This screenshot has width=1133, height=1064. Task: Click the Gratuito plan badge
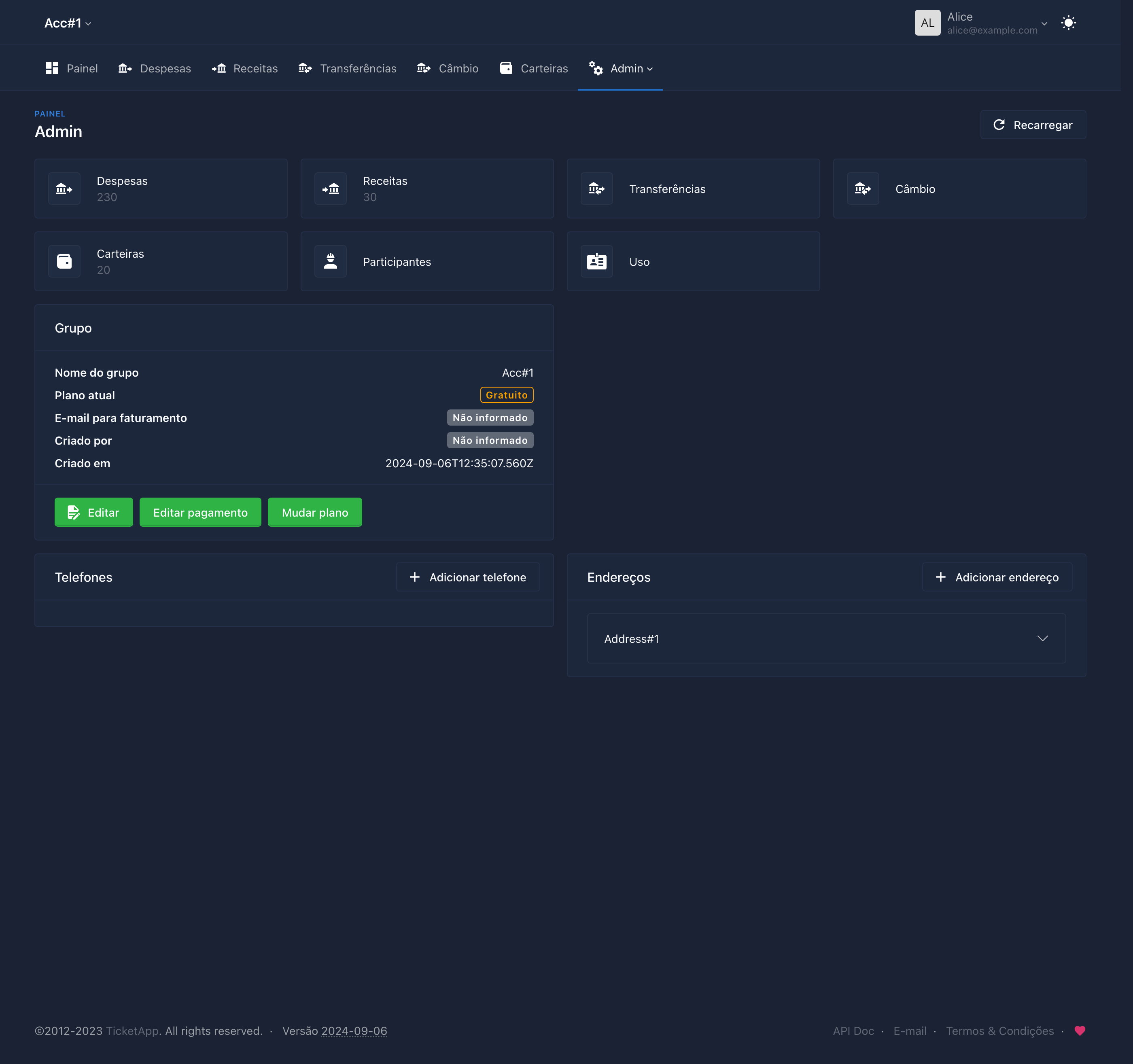[x=507, y=395]
